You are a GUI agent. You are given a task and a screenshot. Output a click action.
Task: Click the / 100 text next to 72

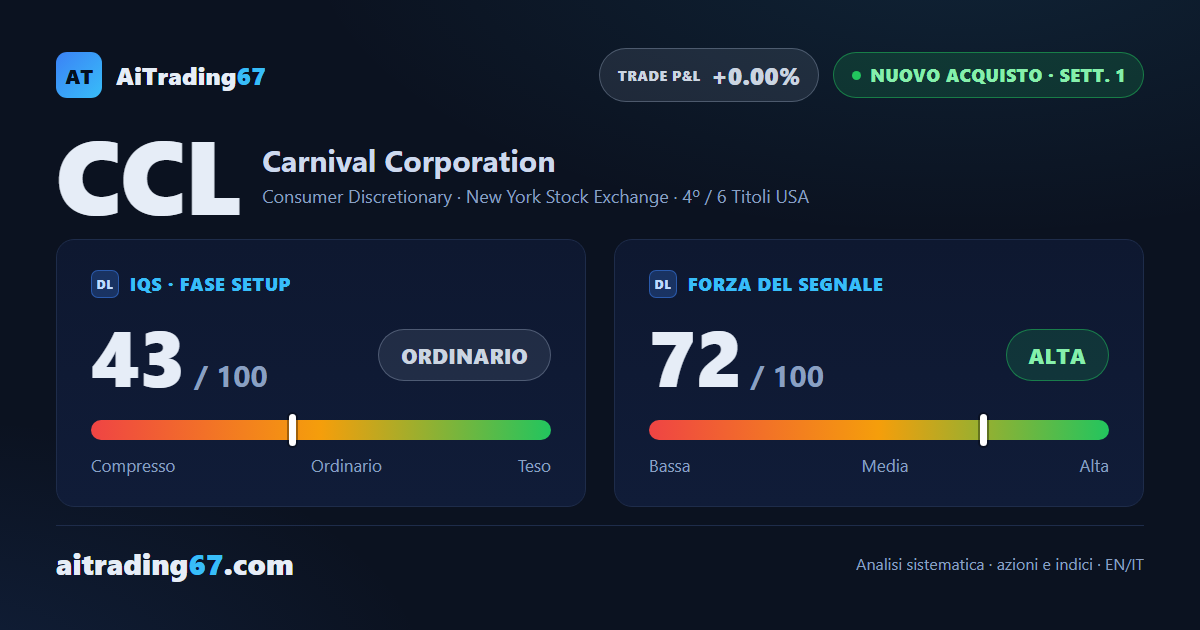coord(787,376)
